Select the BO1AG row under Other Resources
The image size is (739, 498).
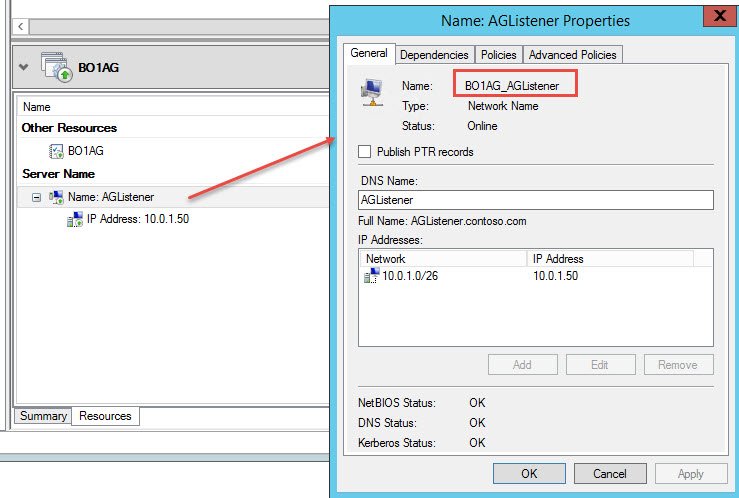pos(173,151)
